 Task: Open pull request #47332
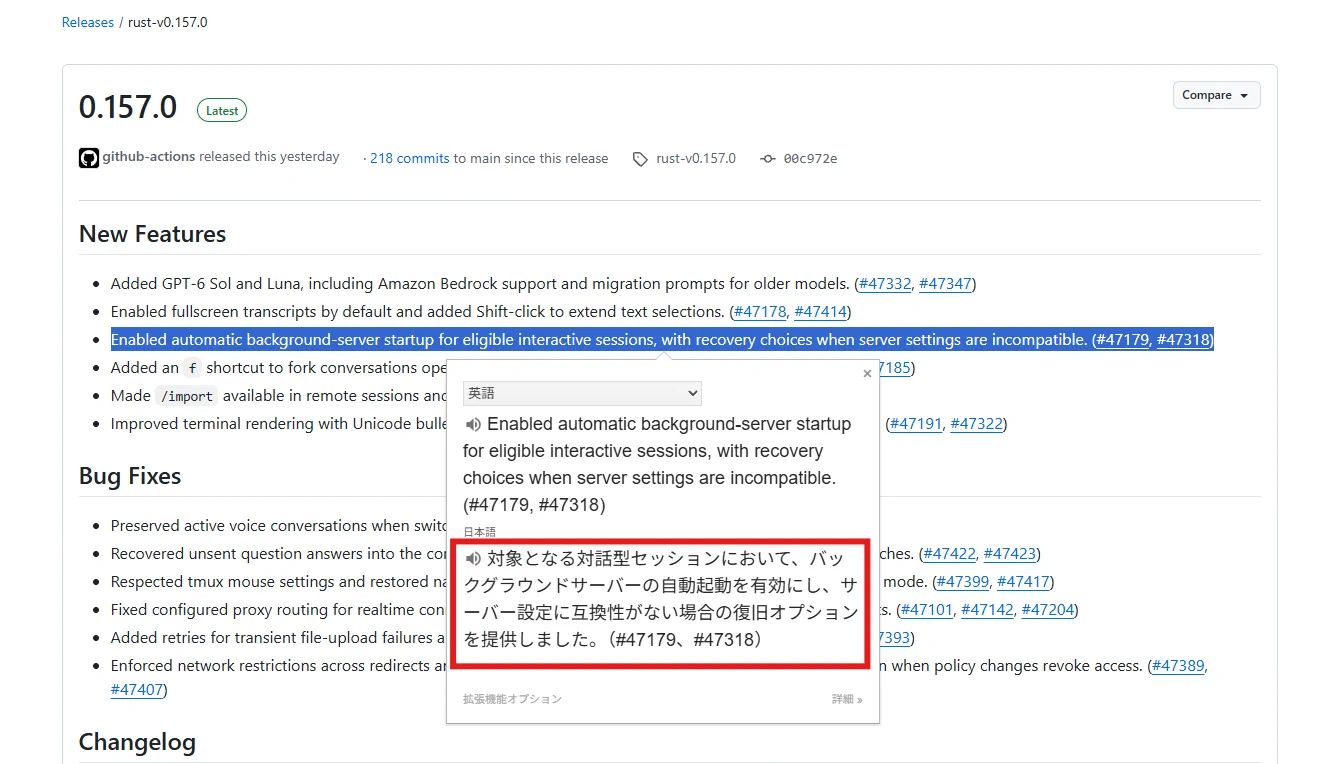coord(885,284)
